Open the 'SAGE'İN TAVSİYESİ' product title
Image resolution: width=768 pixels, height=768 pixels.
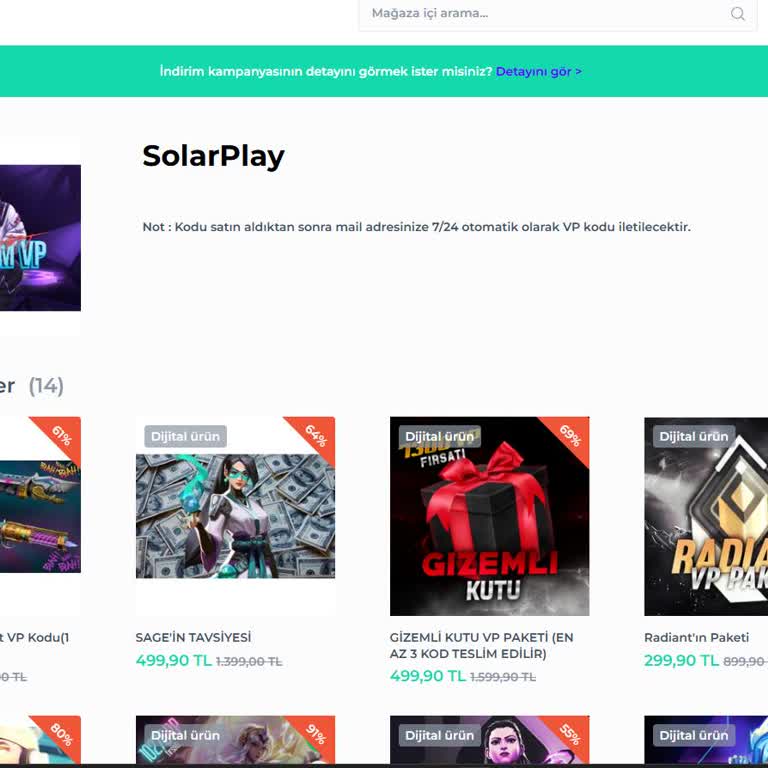click(x=193, y=637)
